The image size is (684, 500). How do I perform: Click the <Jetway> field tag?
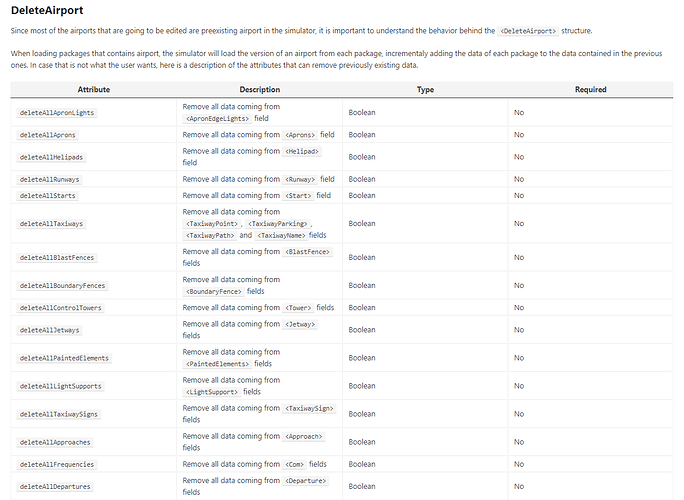tap(300, 324)
